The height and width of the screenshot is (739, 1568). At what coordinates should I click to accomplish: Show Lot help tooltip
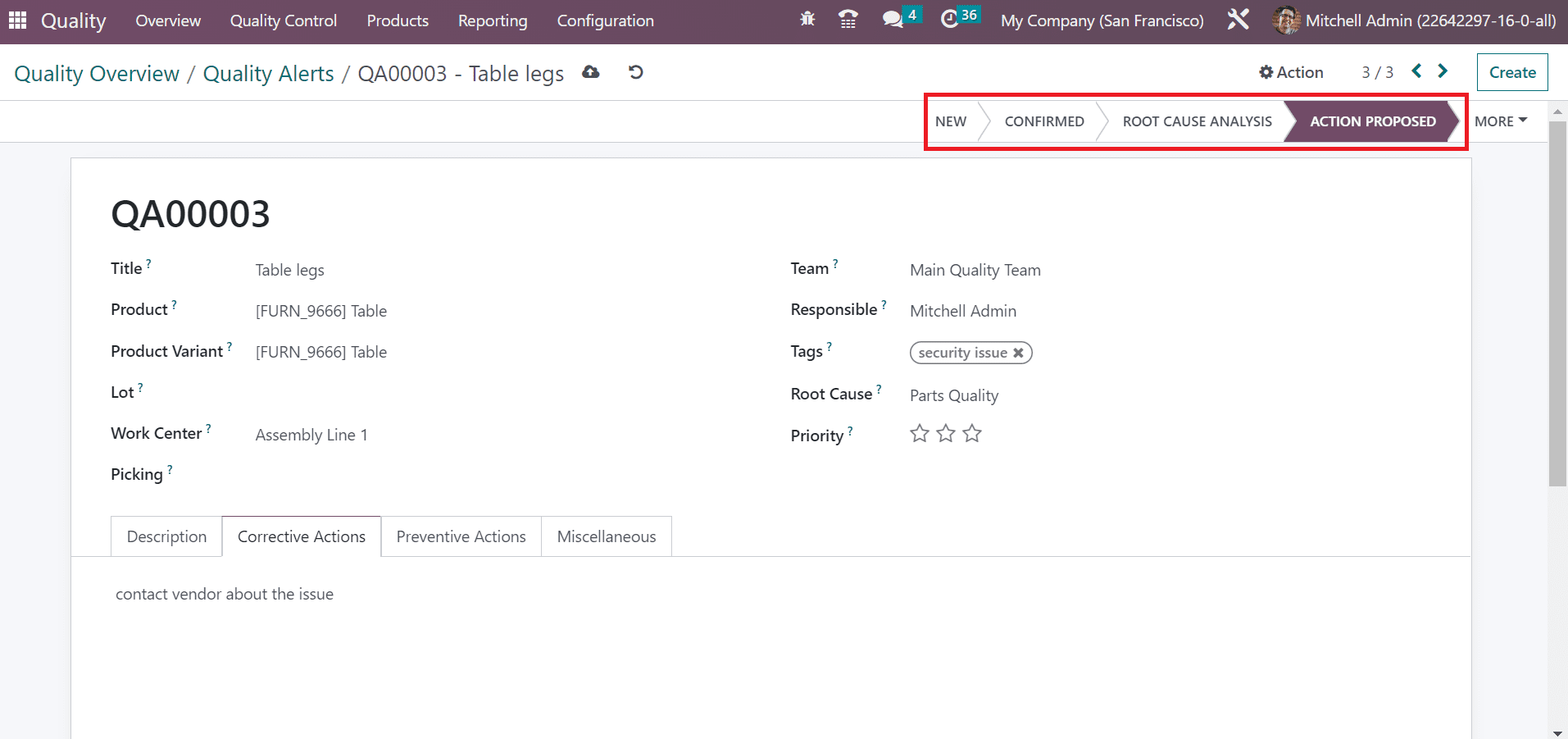[140, 388]
